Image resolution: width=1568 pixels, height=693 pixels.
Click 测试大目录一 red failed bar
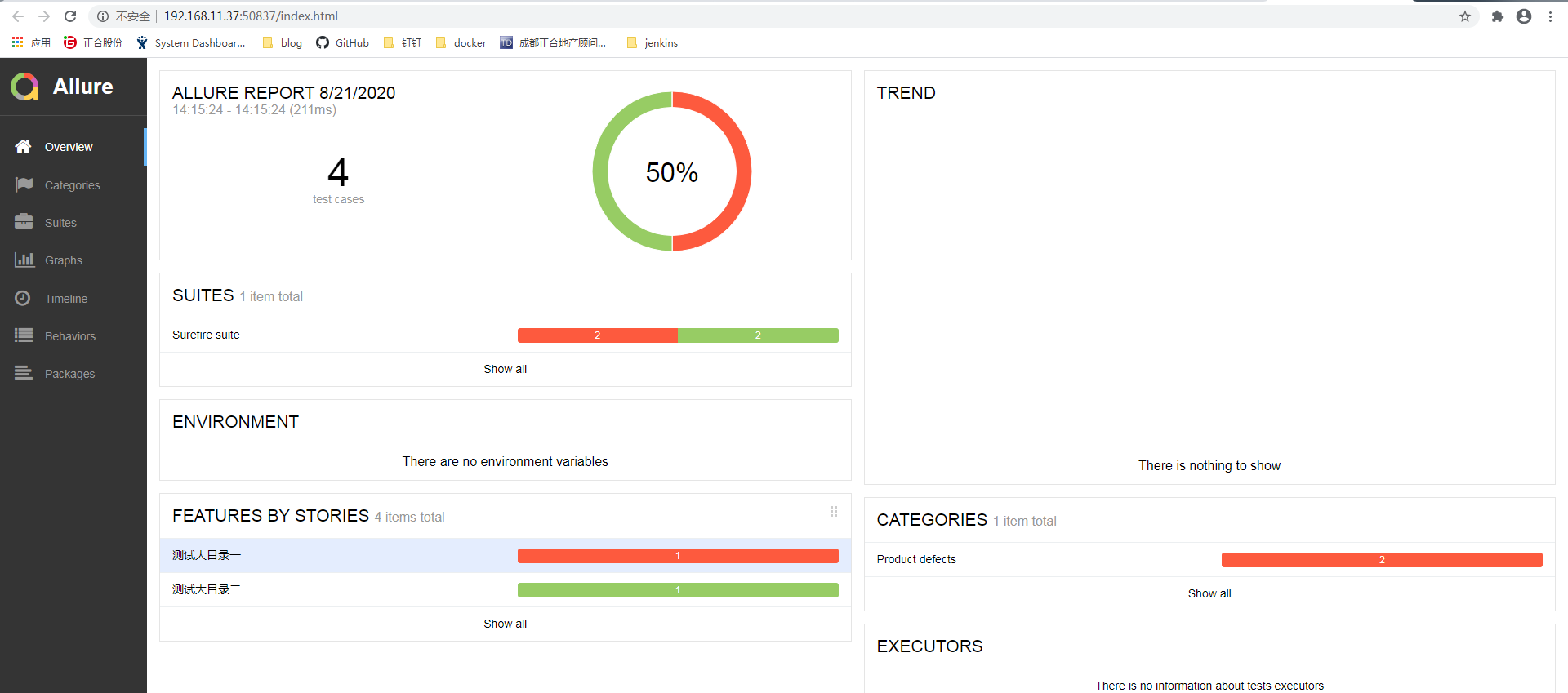(678, 556)
